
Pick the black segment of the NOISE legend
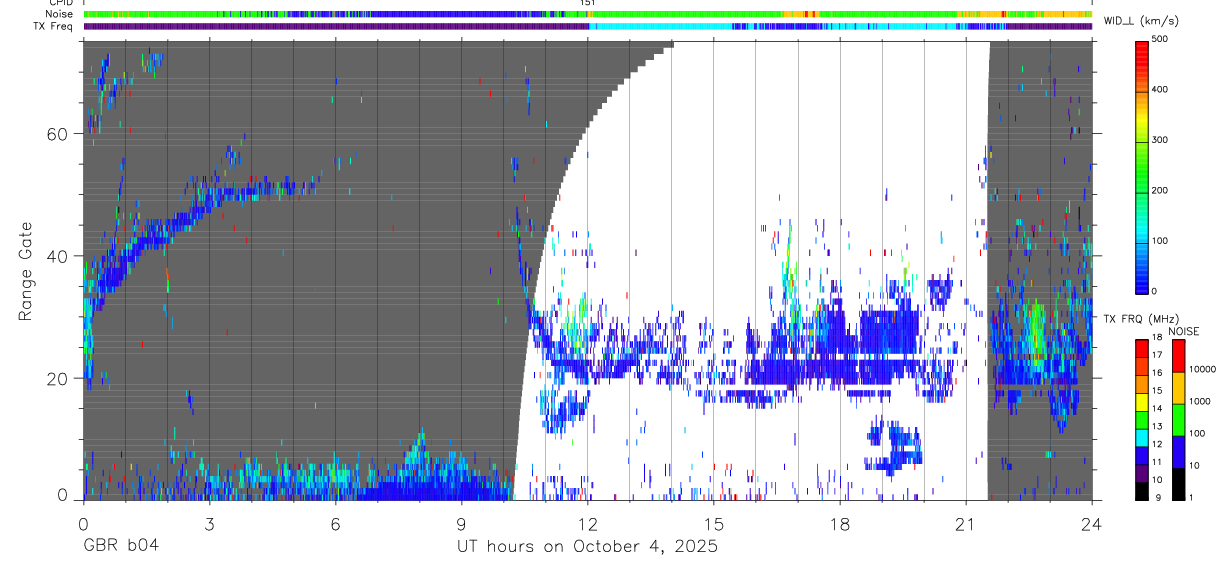pyautogui.click(x=1178, y=482)
